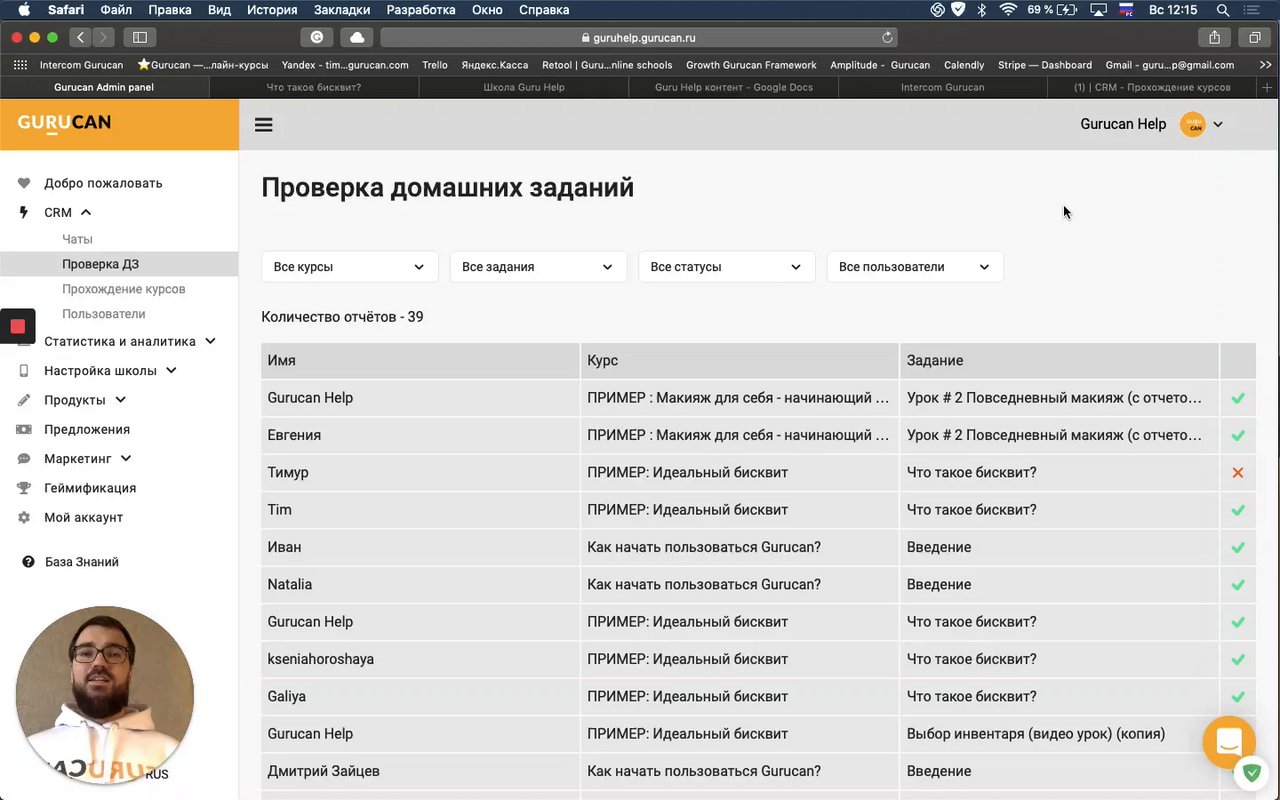
Task: Reload the page using the address bar icon
Action: [887, 37]
